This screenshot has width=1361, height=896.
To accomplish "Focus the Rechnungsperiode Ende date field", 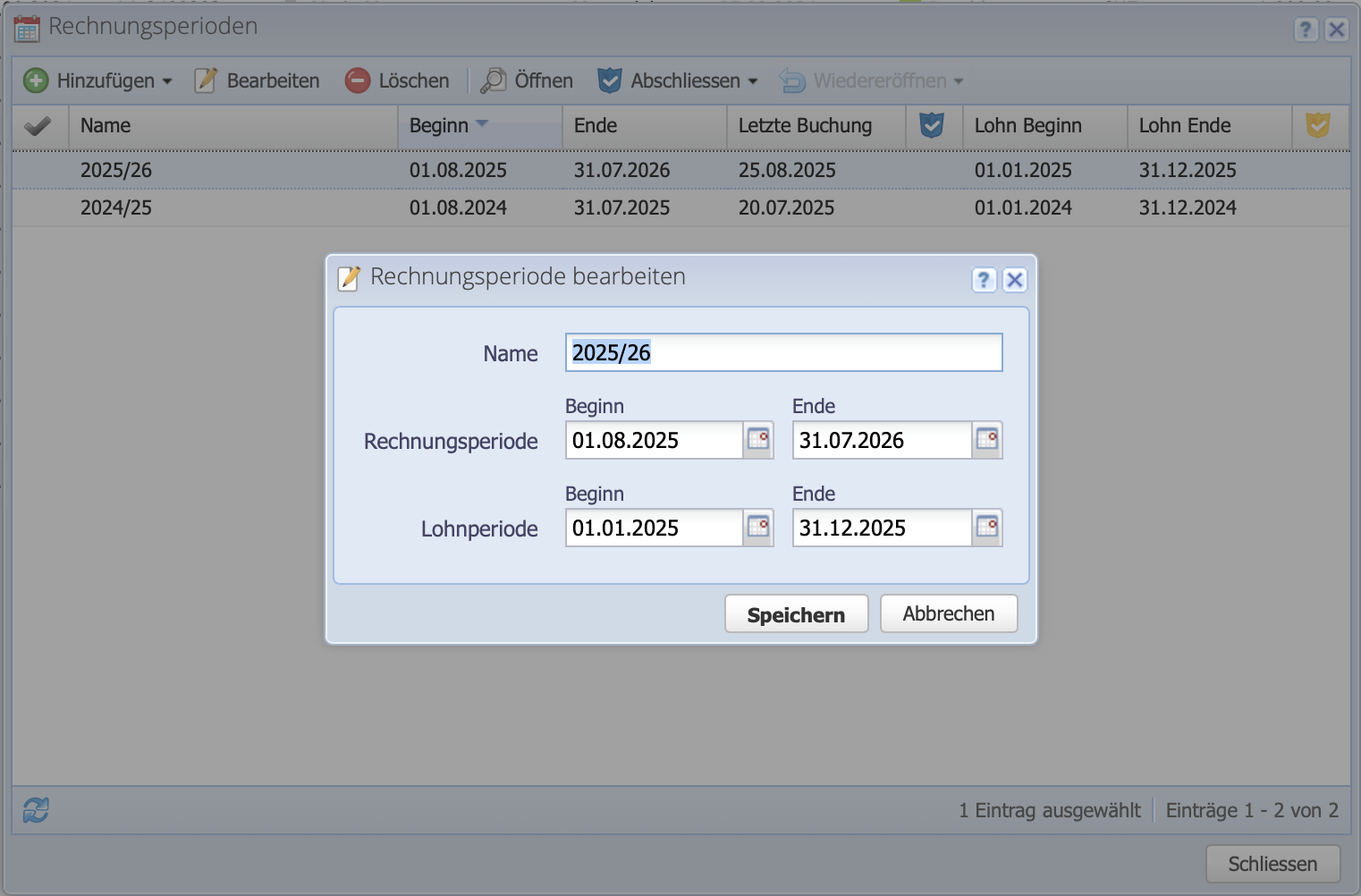I will pyautogui.click(x=883, y=440).
